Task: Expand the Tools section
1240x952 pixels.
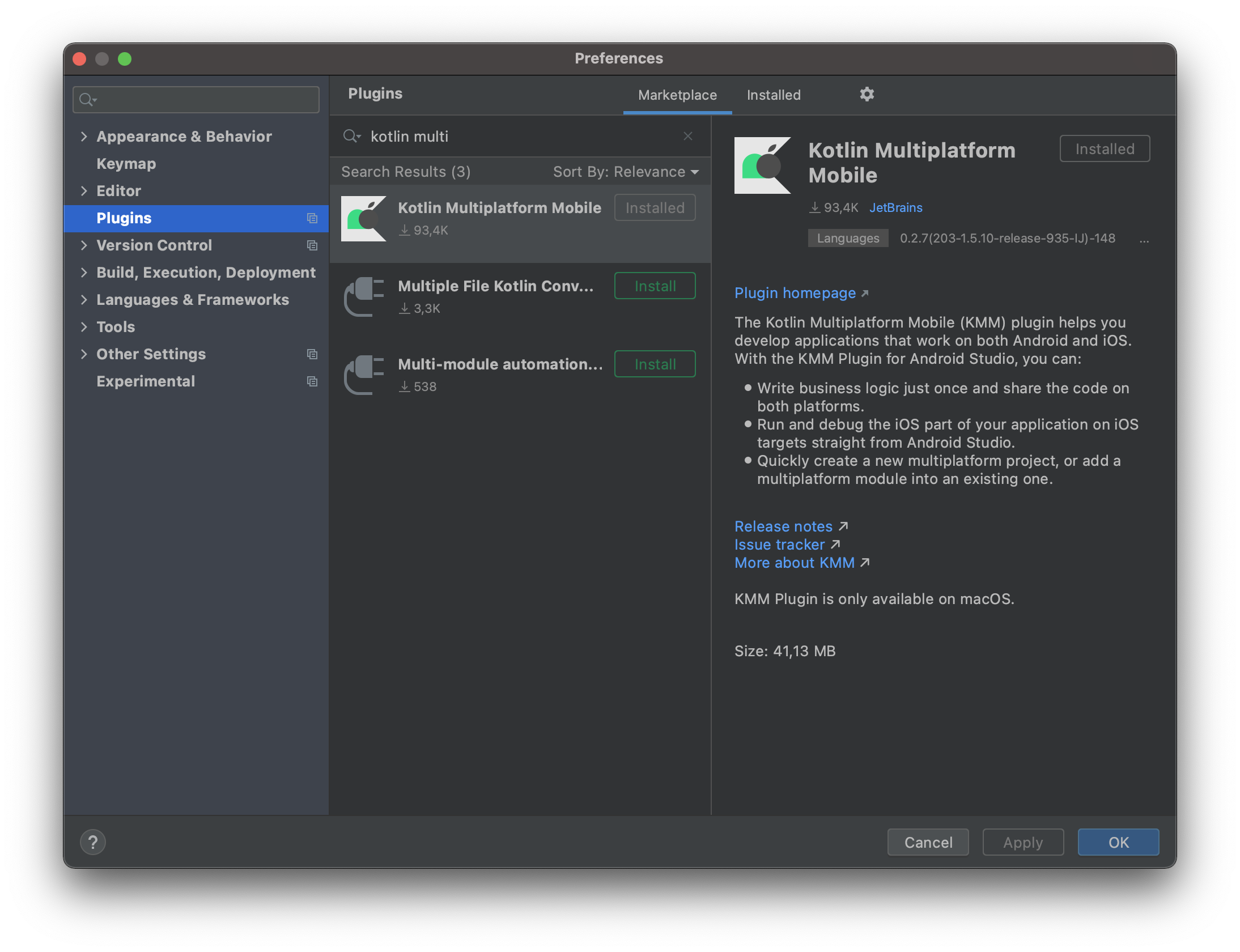Action: coord(84,326)
